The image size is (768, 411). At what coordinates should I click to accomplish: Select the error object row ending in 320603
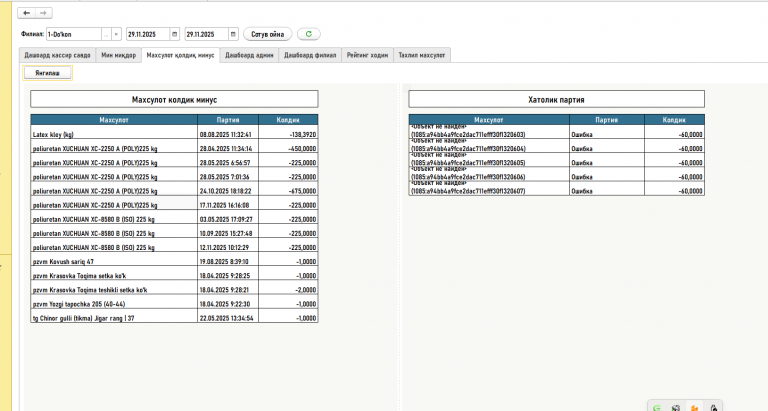coord(489,132)
